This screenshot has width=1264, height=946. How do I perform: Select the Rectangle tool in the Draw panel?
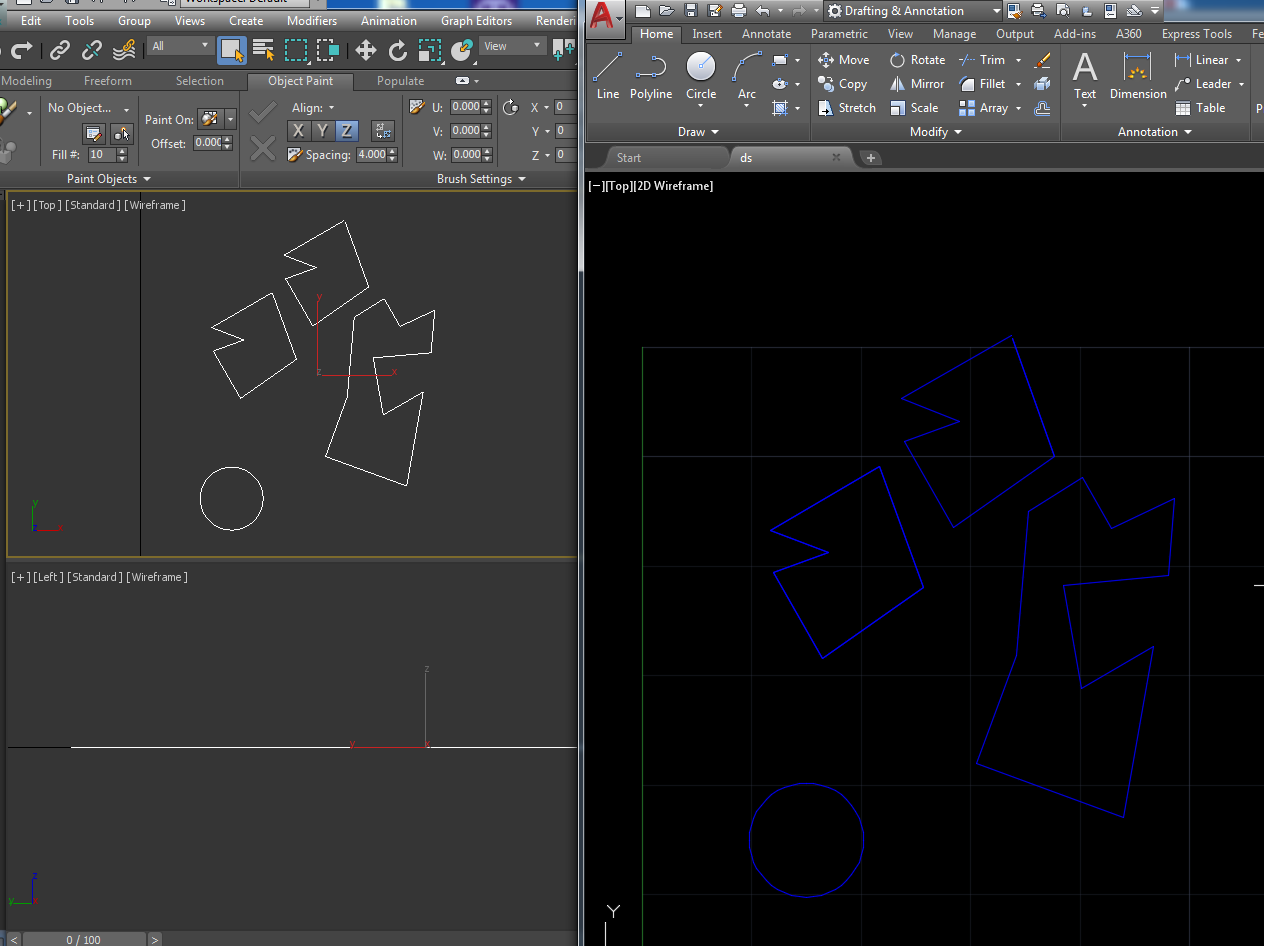(x=780, y=60)
